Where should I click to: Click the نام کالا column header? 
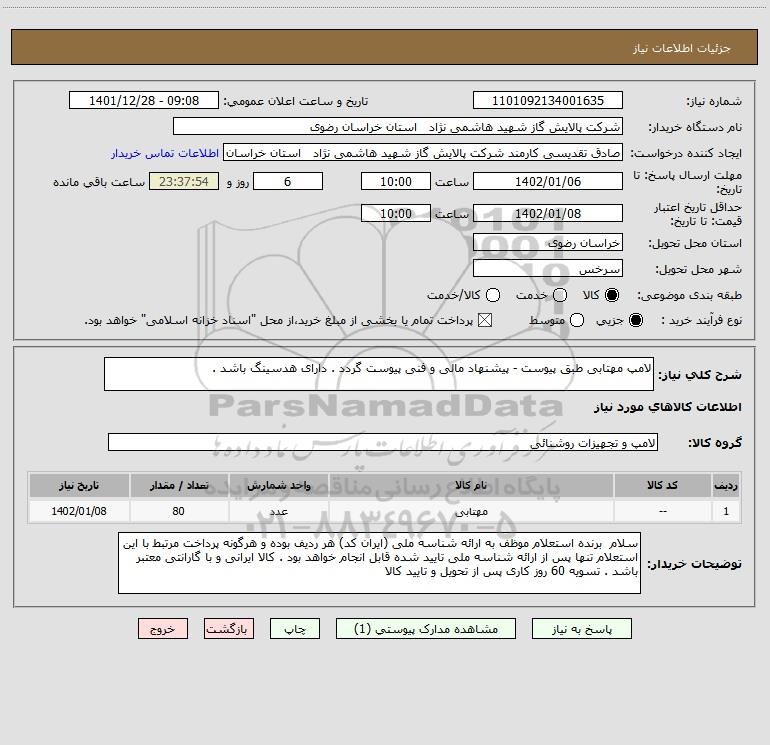tap(470, 486)
